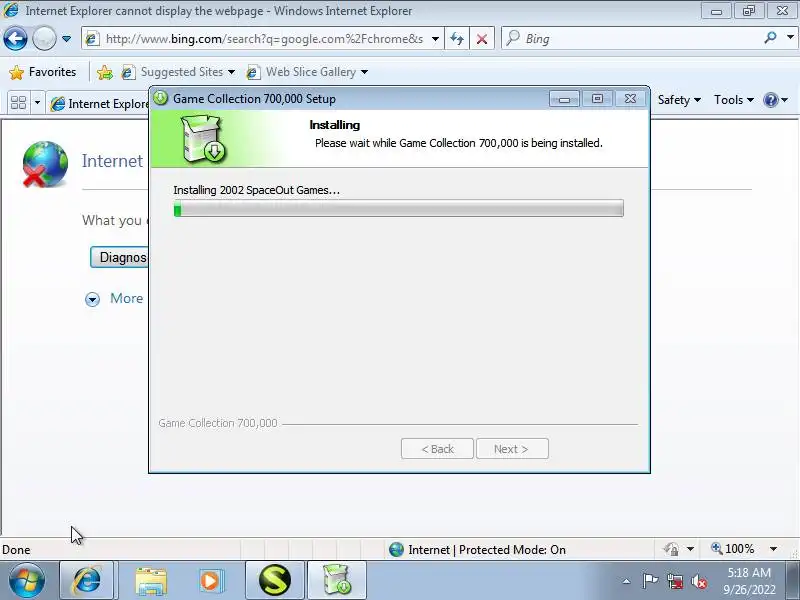Open dropdown next to status bar lock icon
Image resolution: width=800 pixels, height=600 pixels.
coord(690,549)
